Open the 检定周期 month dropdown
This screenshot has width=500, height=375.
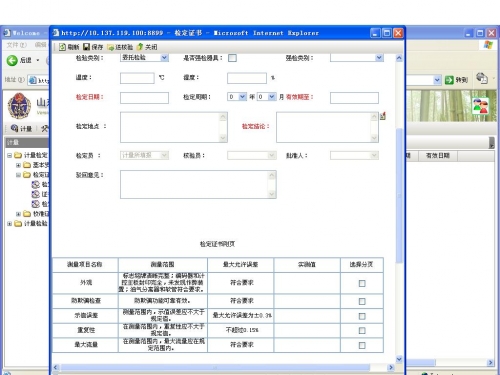[272, 97]
